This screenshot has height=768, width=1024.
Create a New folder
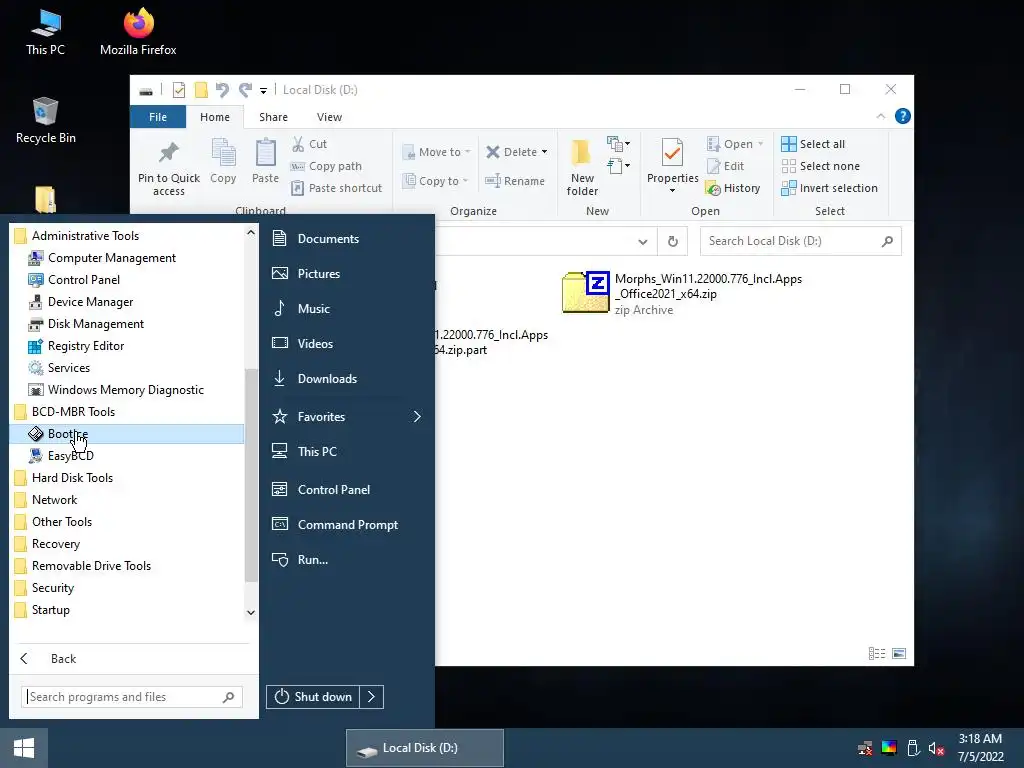[x=582, y=168]
